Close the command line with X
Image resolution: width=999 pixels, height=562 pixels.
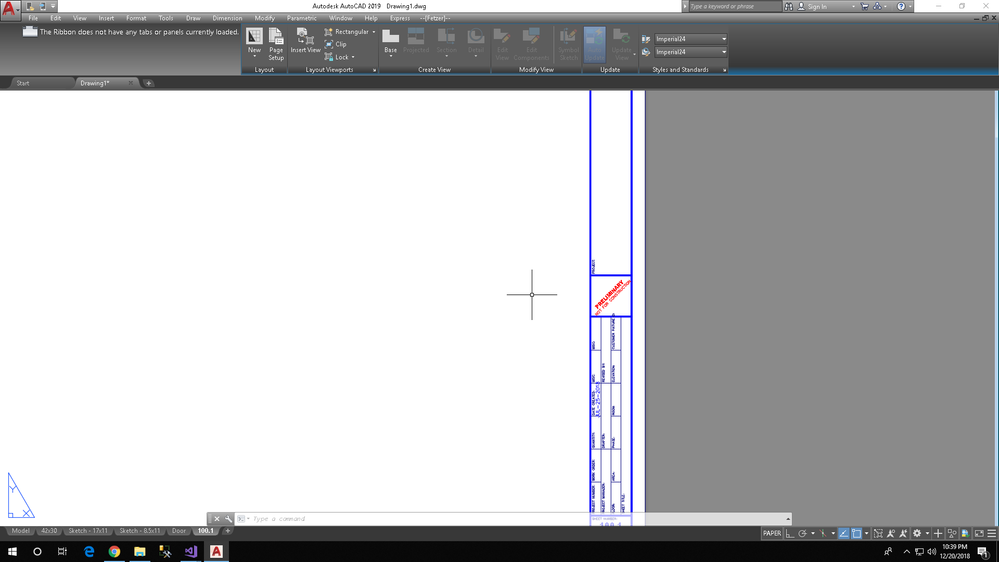tap(217, 519)
